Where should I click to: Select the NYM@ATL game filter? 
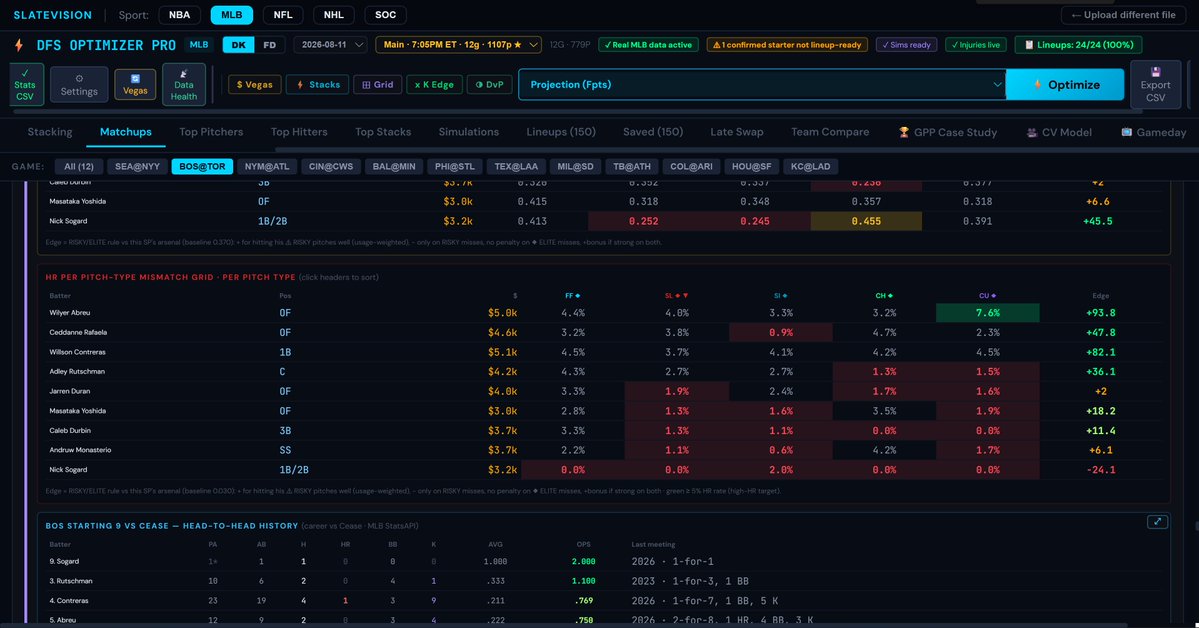tap(267, 166)
